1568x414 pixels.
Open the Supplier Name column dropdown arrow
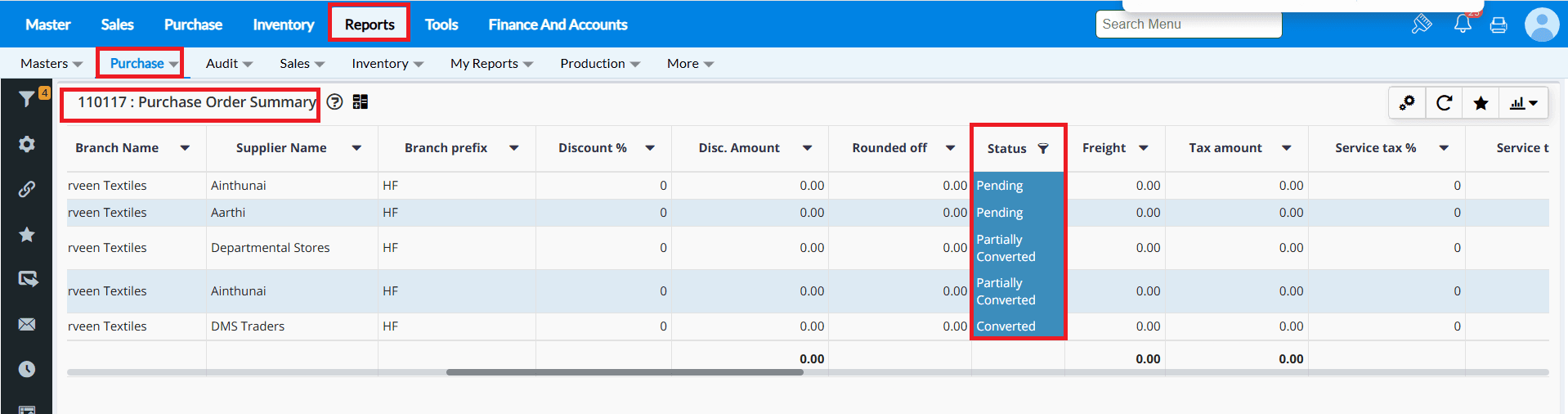356,148
